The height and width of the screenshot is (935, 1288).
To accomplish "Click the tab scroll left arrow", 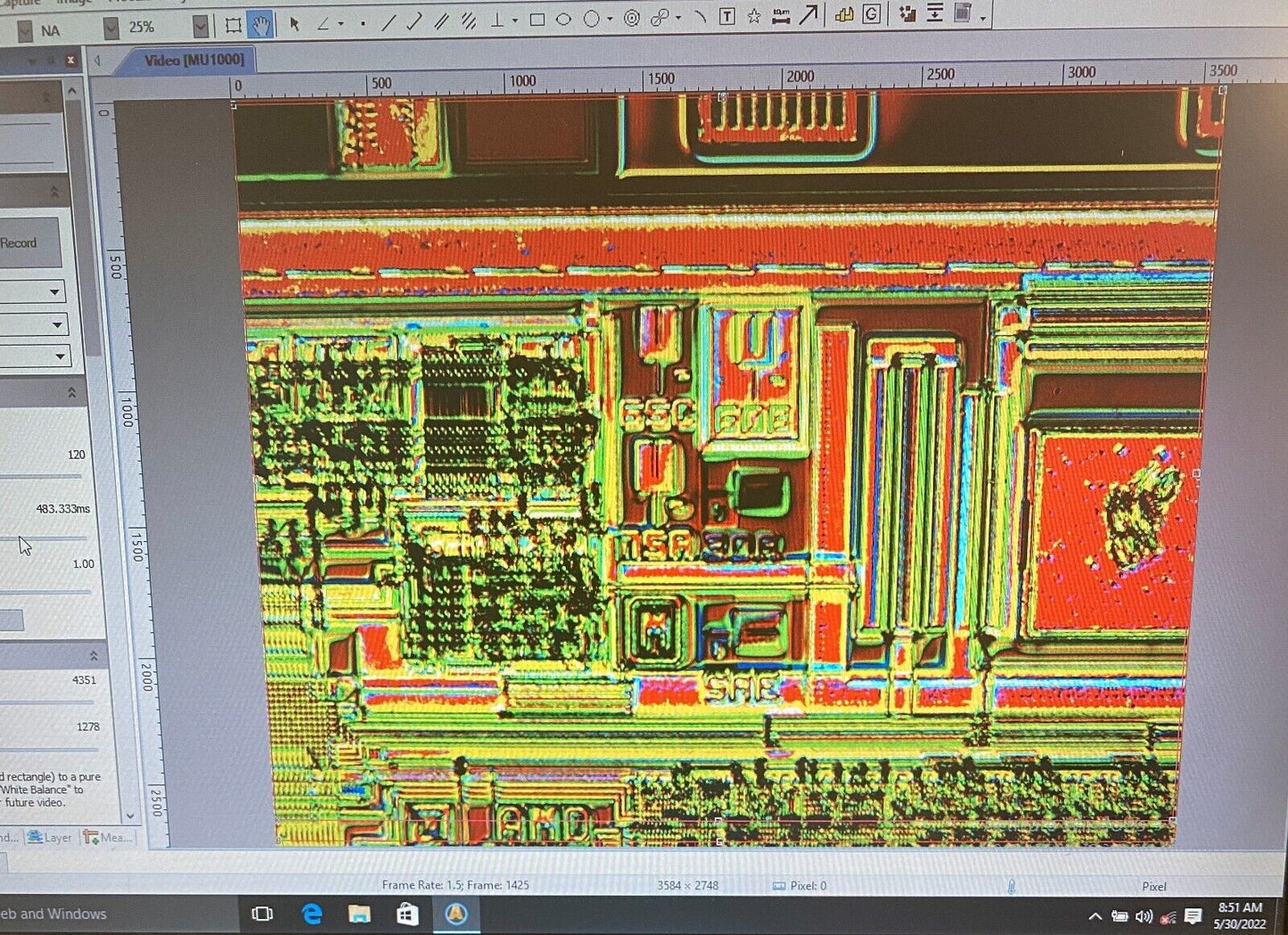I will 97,61.
